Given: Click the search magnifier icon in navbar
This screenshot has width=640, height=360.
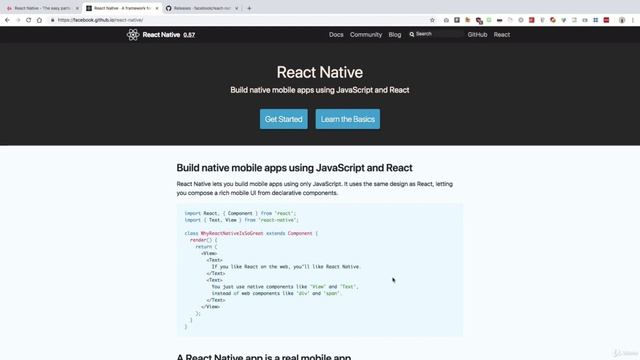Looking at the screenshot, I should (x=412, y=34).
